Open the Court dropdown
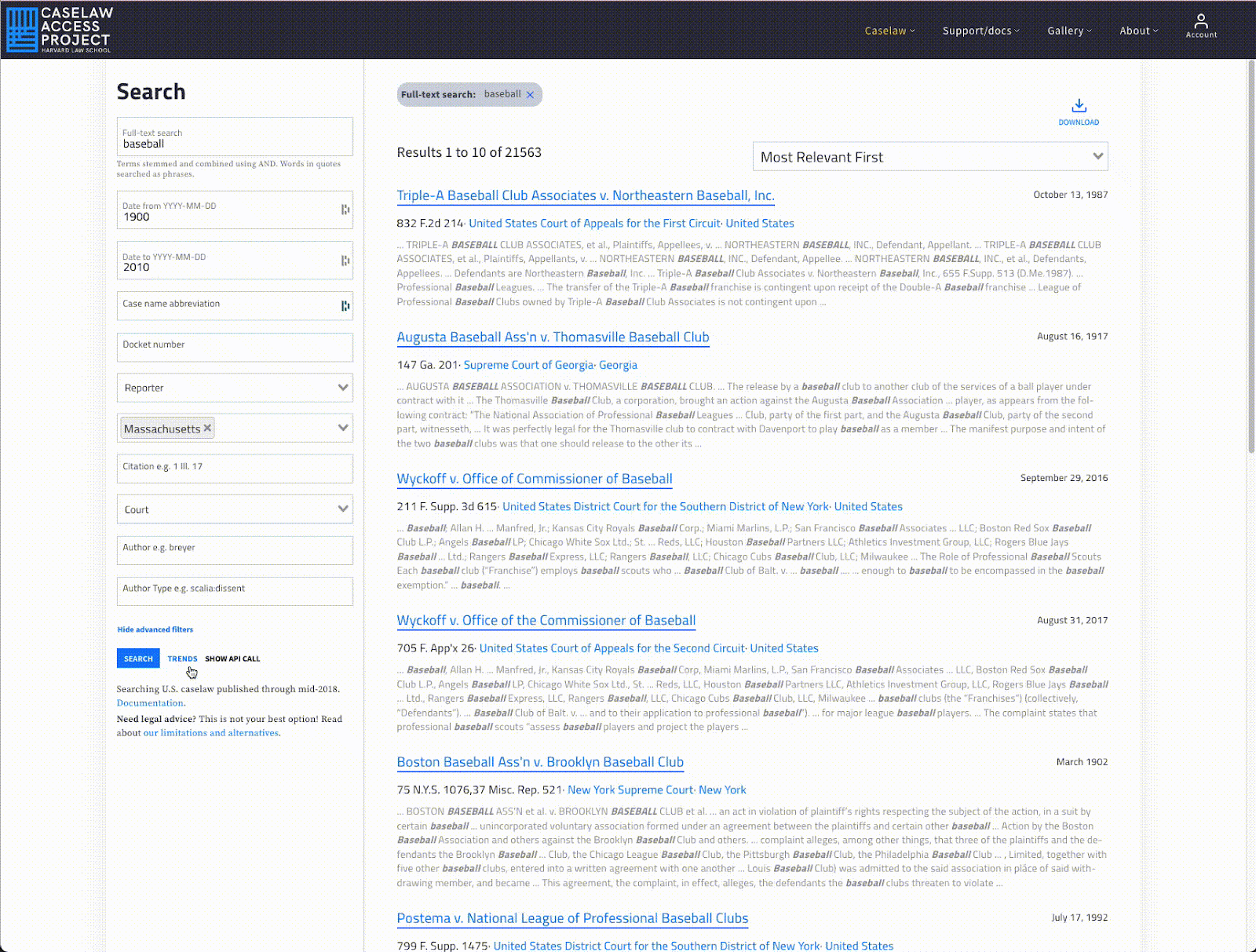The height and width of the screenshot is (952, 1256). [x=343, y=509]
